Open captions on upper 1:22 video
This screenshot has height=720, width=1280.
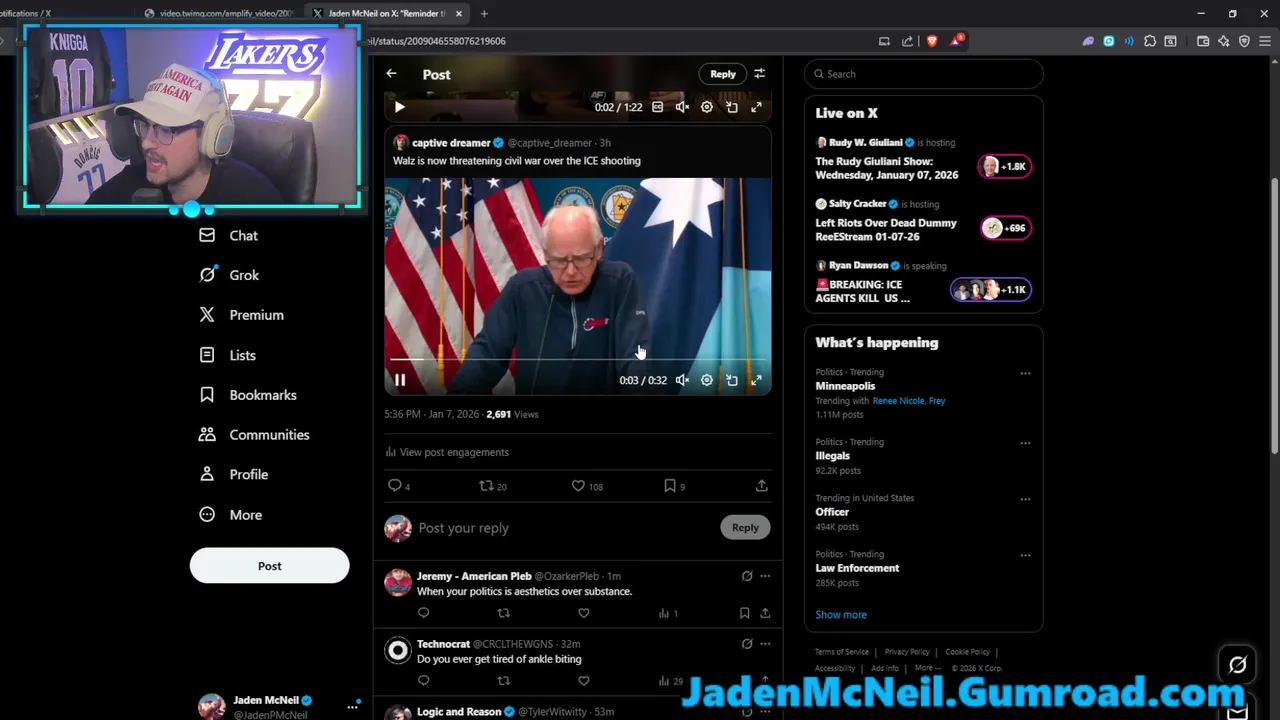click(657, 107)
